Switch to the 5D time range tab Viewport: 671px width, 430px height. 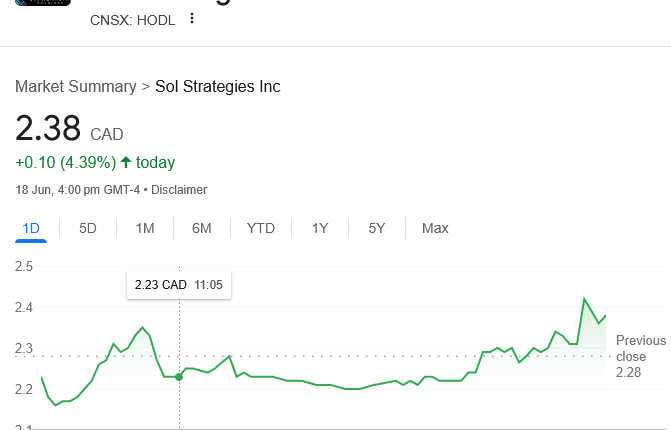88,228
